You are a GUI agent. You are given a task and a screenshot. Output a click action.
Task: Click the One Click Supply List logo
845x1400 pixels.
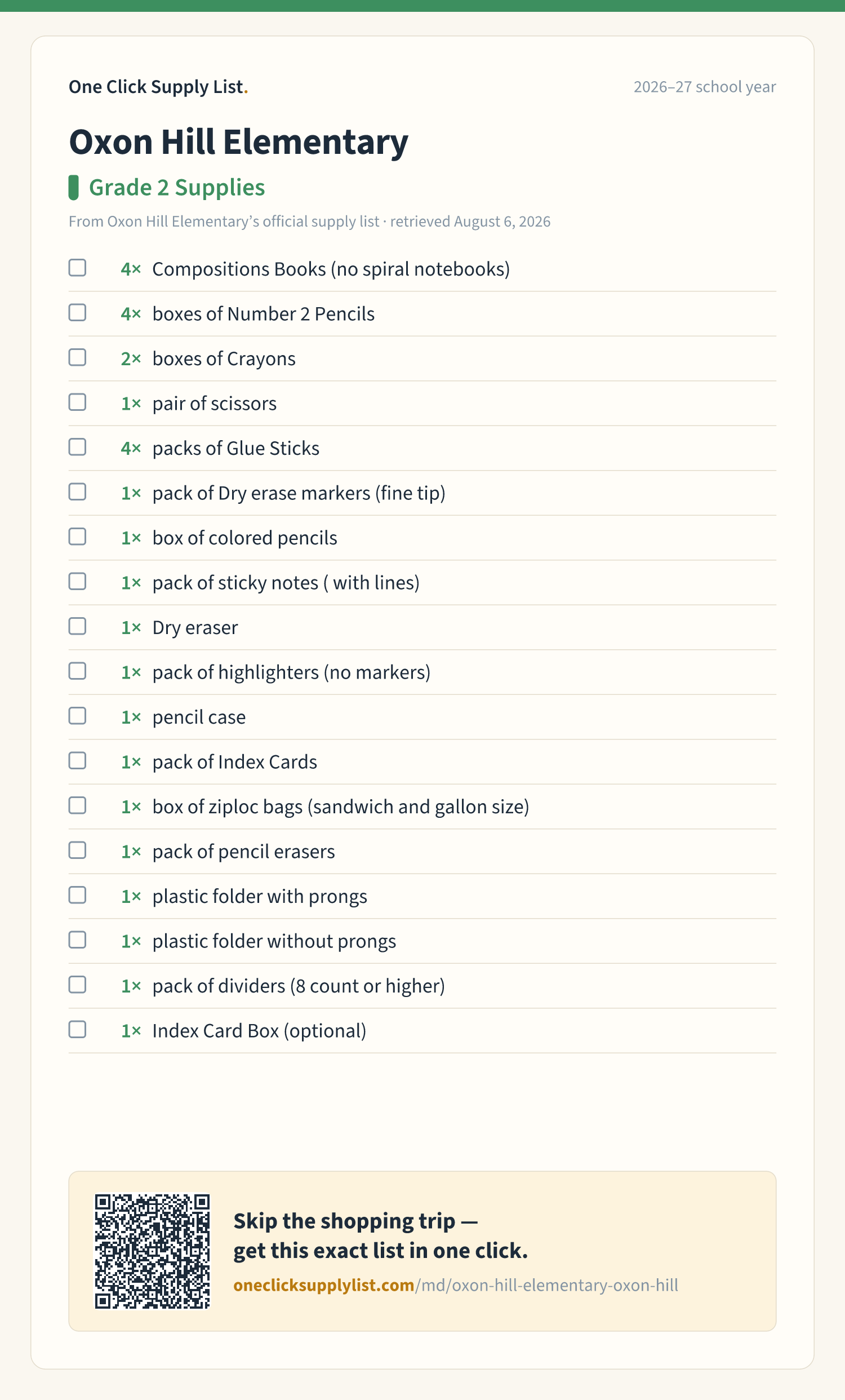(158, 87)
